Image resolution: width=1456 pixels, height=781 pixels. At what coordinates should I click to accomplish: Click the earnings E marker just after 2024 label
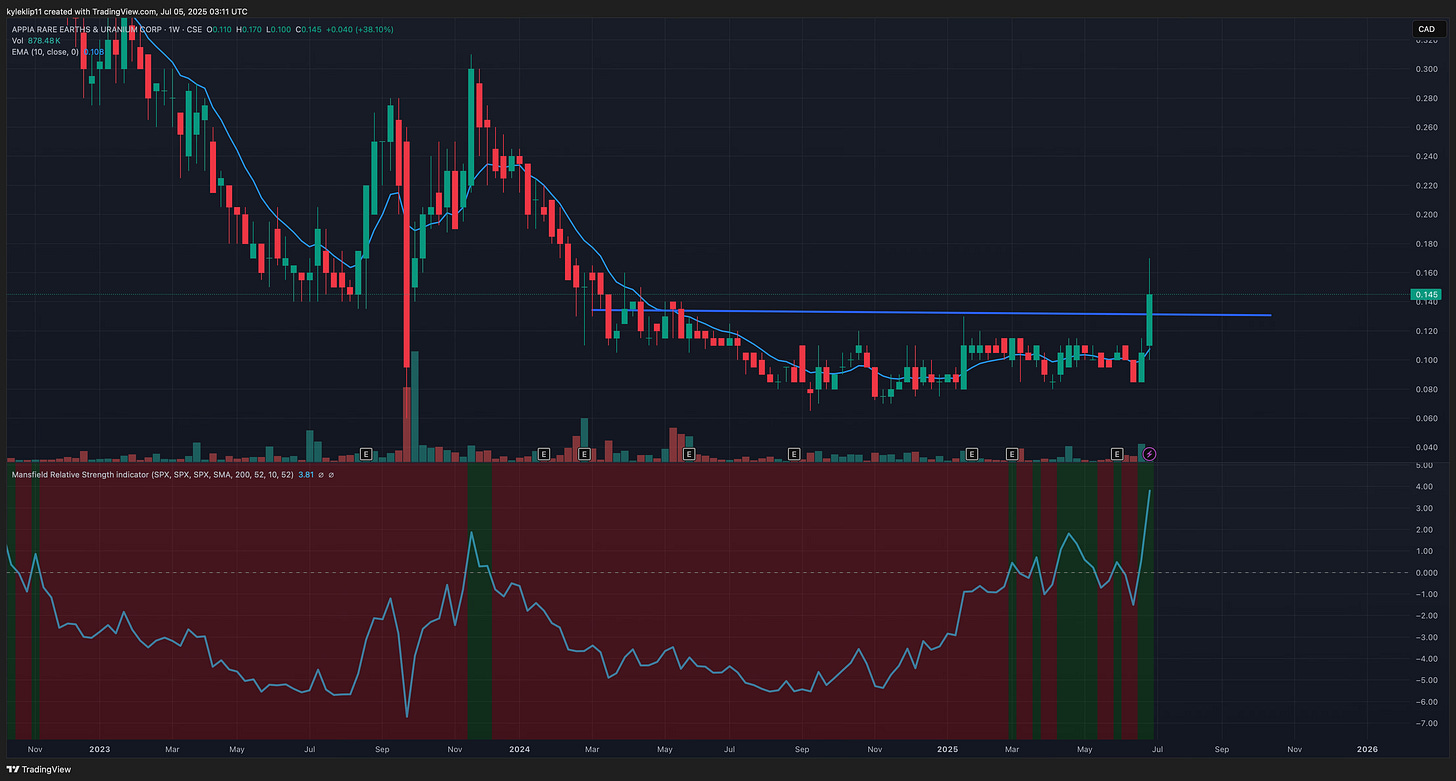[x=544, y=454]
